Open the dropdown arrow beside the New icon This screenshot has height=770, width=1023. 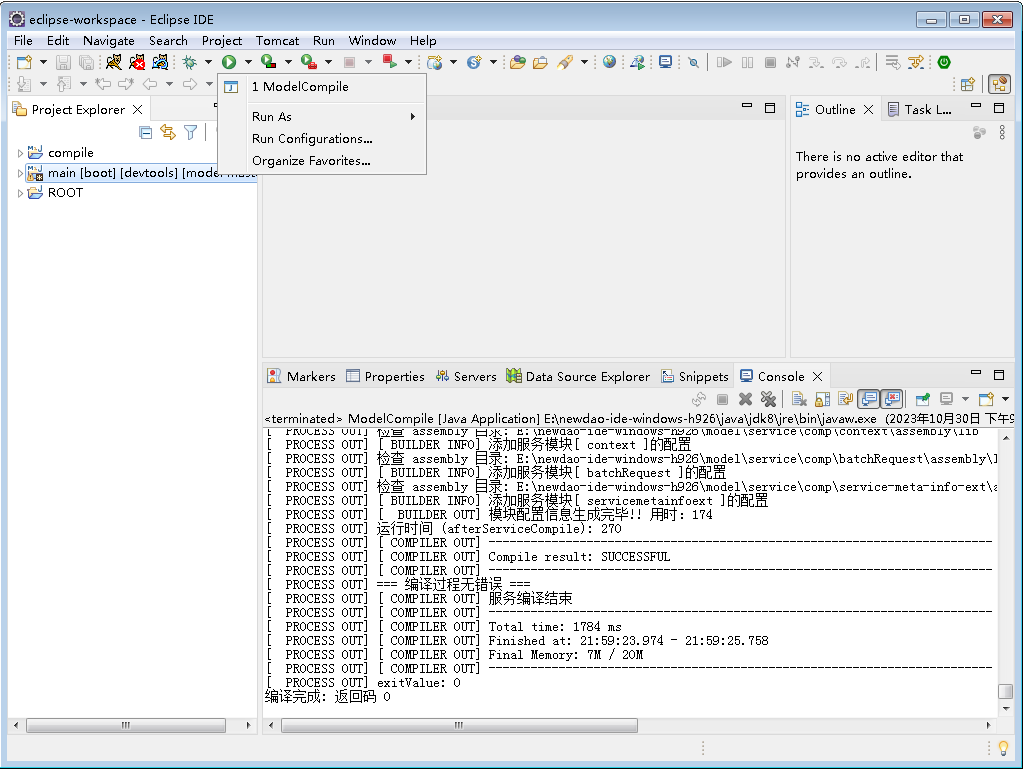coord(43,63)
